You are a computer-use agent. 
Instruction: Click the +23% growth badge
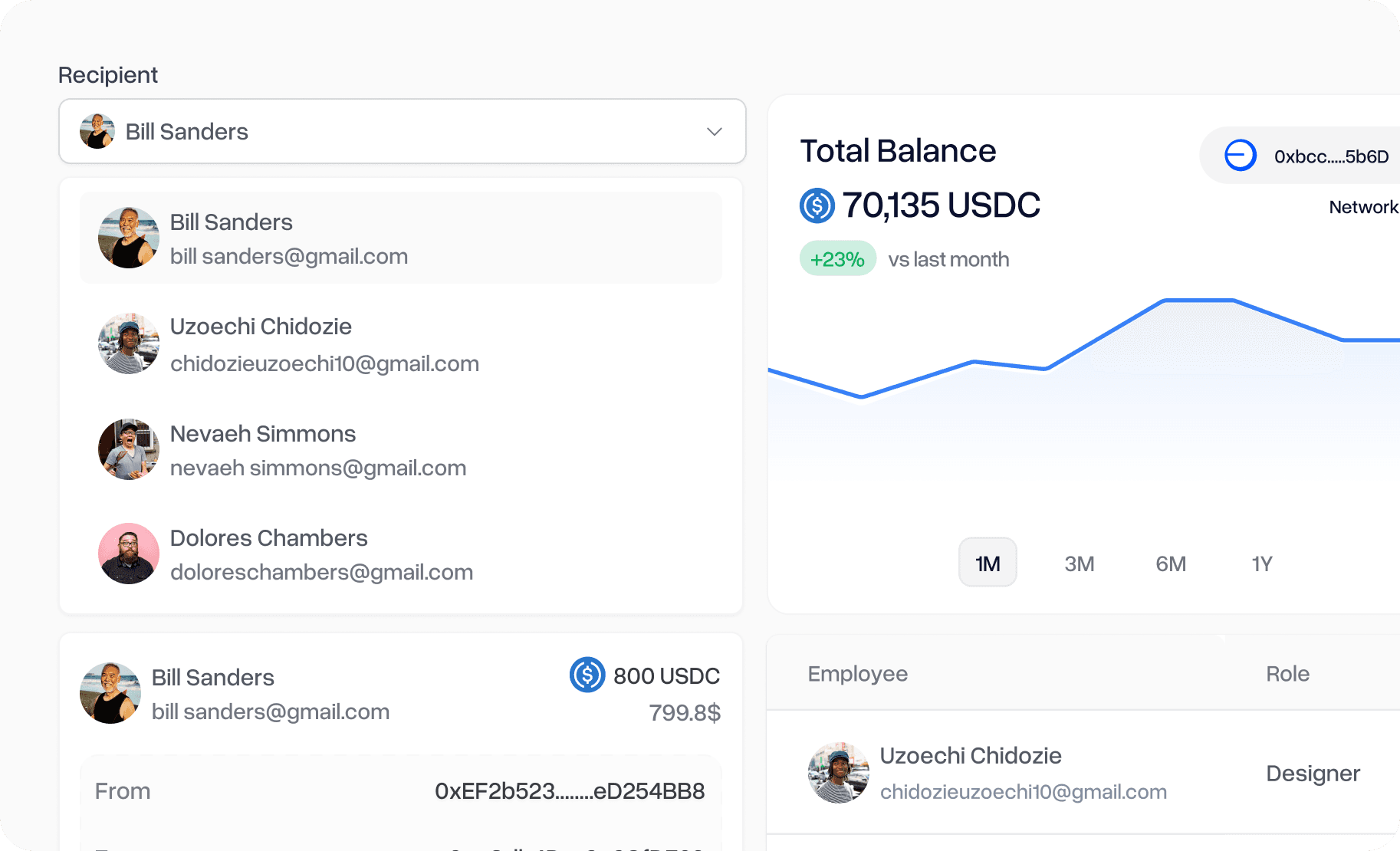pyautogui.click(x=838, y=259)
